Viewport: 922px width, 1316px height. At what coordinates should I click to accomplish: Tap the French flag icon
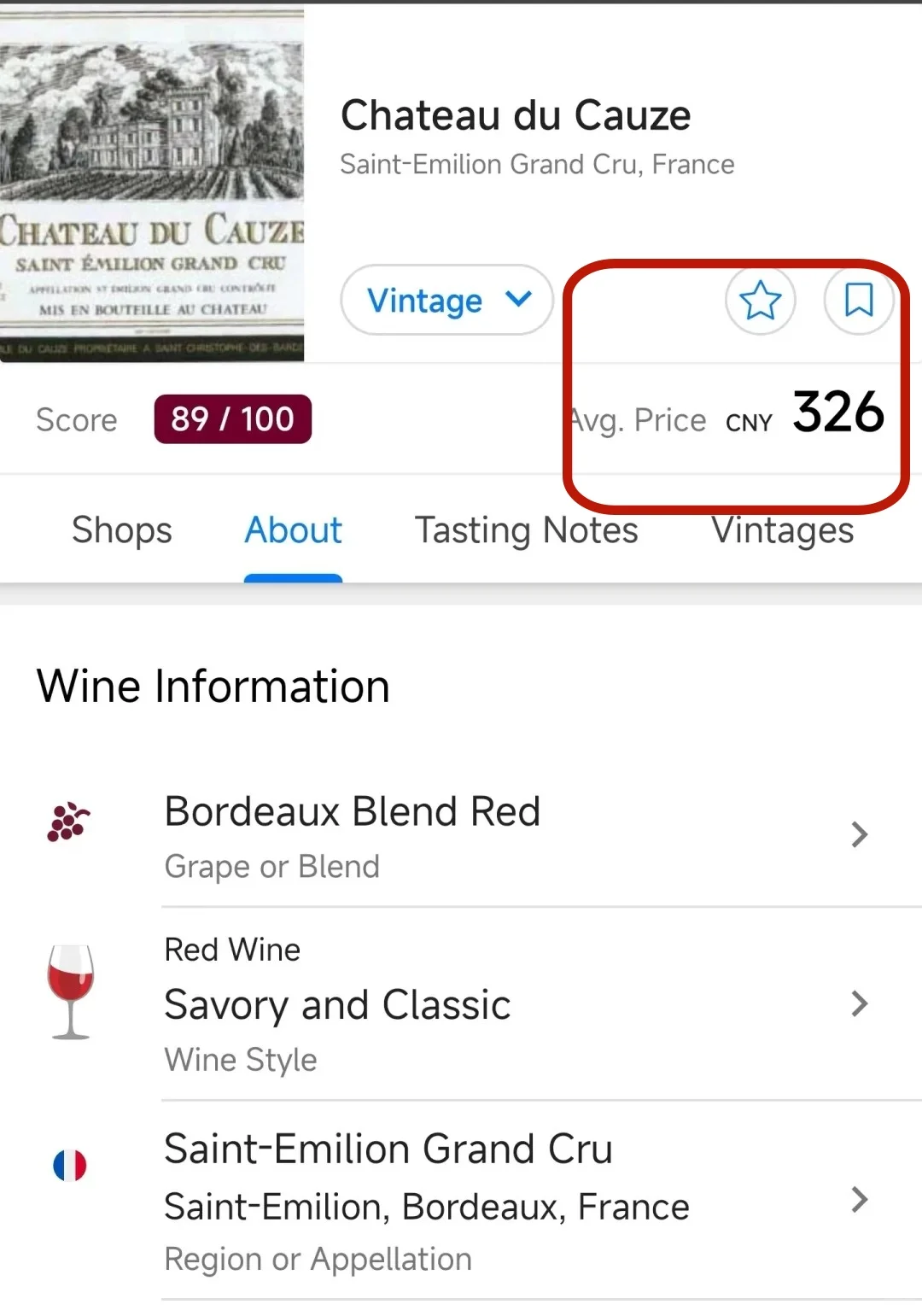point(70,1165)
